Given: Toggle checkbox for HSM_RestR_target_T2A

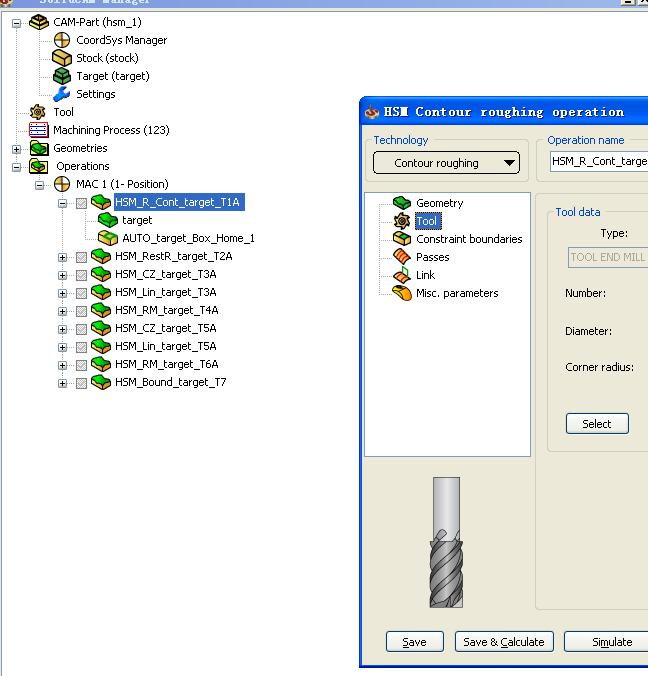Looking at the screenshot, I should pyautogui.click(x=81, y=257).
